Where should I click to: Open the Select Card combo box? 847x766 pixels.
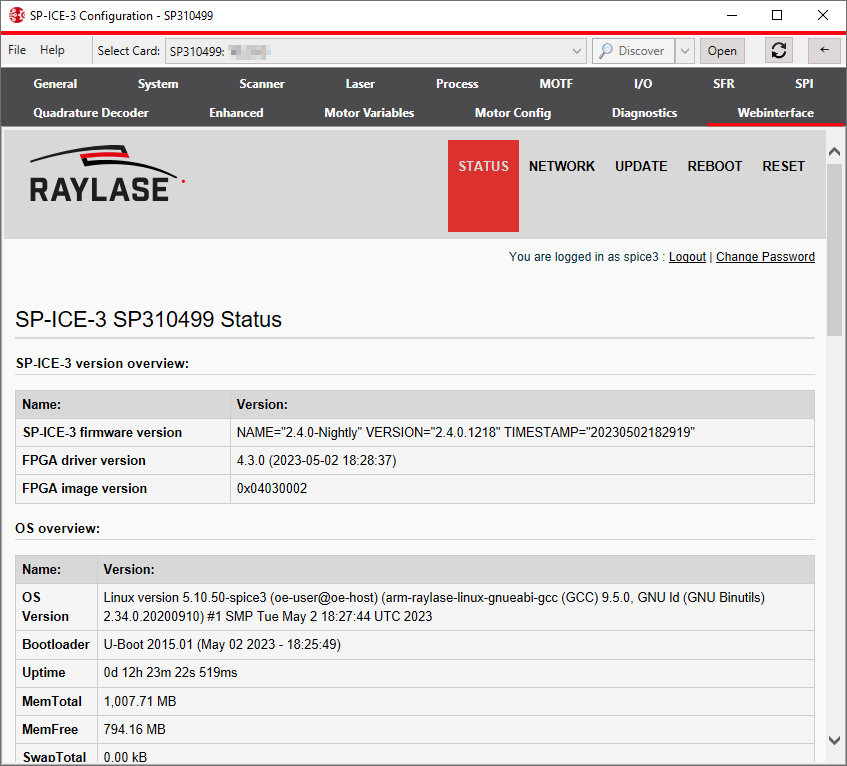coord(375,51)
